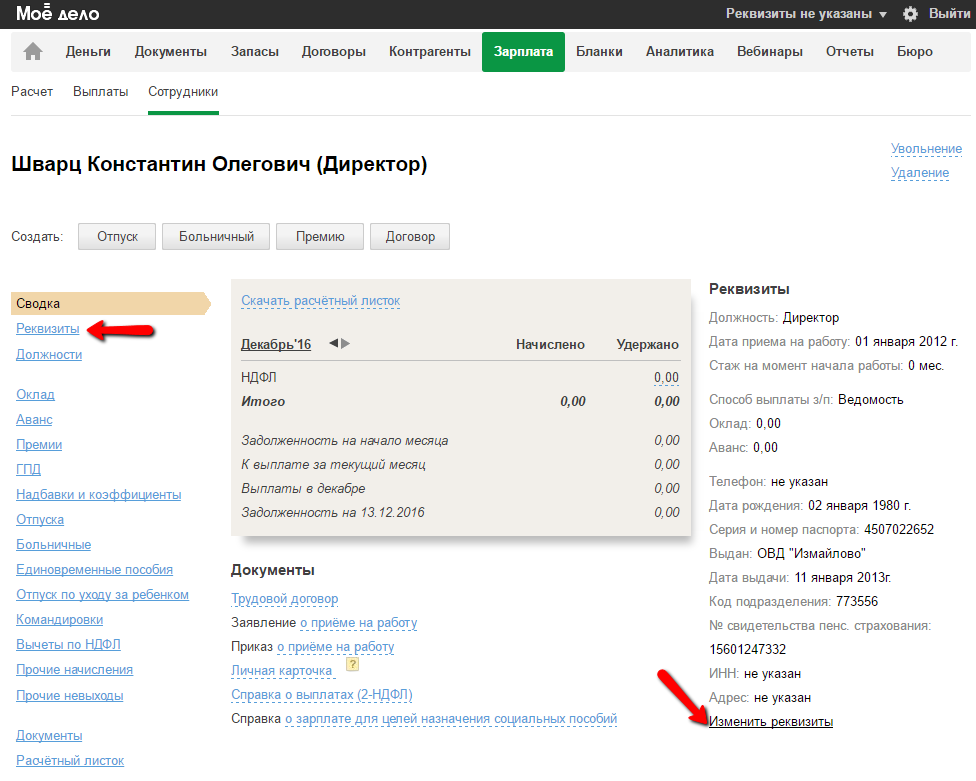The image size is (976, 781).
Task: Open the Зарплата menu tab
Action: (x=523, y=52)
